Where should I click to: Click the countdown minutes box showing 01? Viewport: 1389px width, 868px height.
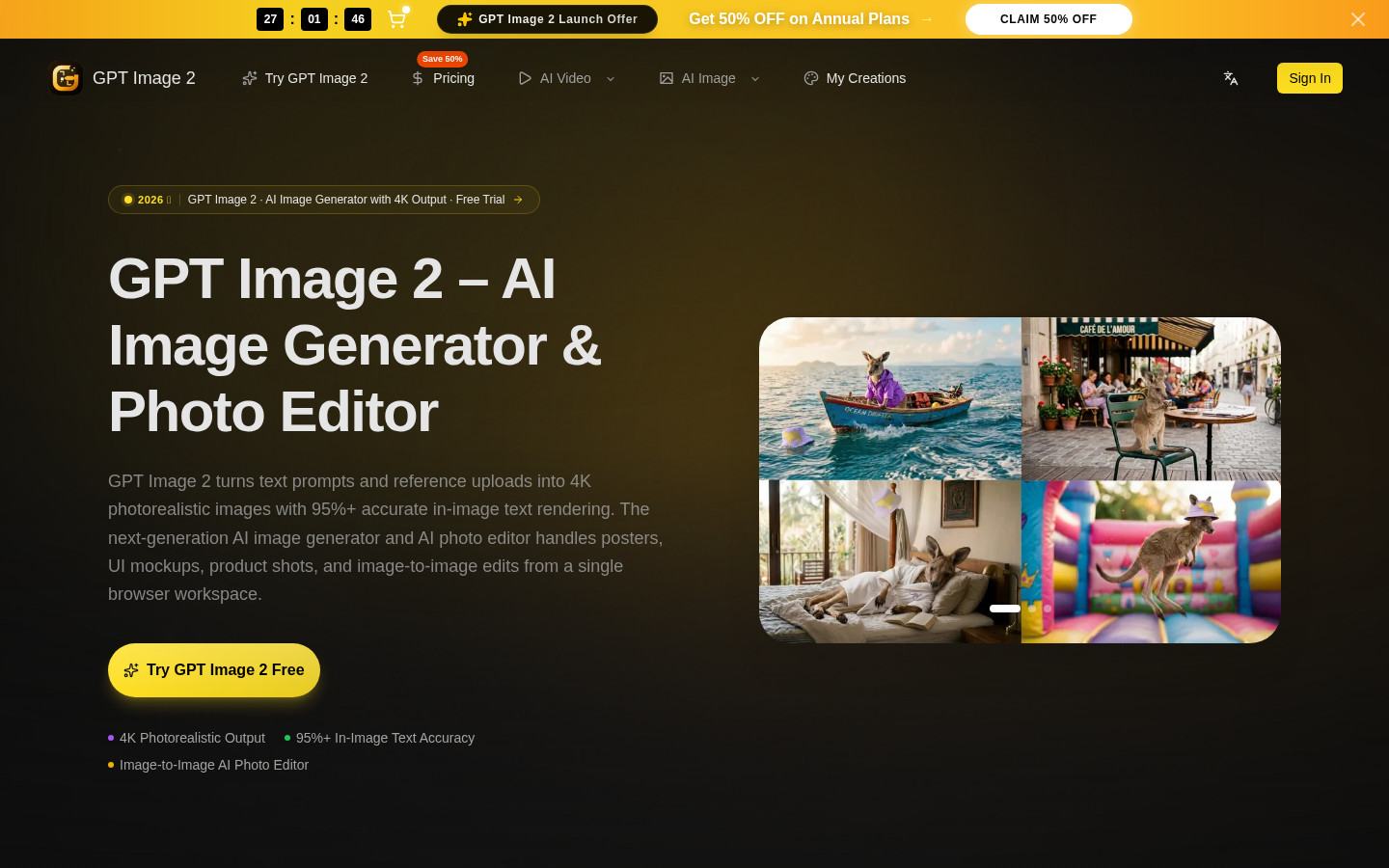pyautogui.click(x=314, y=19)
